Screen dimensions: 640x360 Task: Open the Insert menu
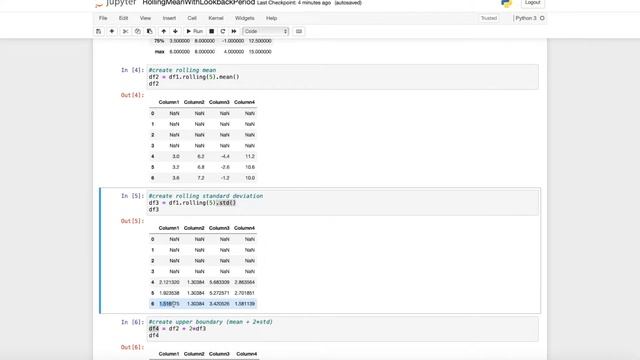169,18
